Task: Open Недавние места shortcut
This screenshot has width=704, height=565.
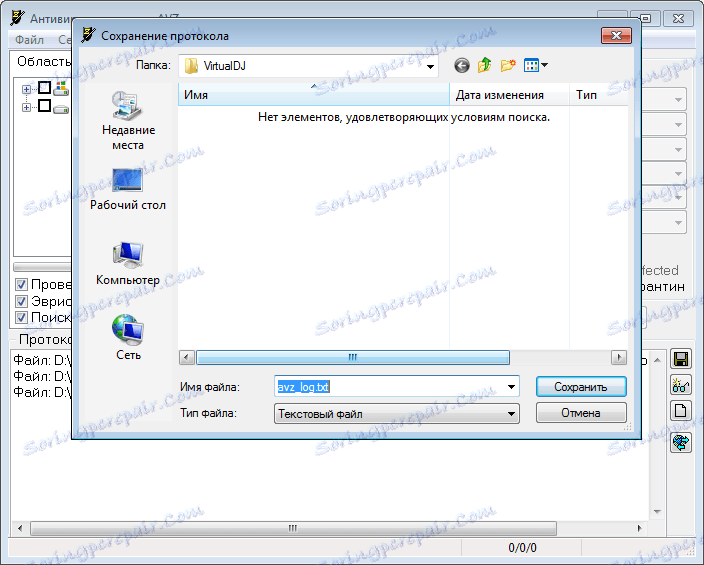Action: tap(128, 120)
